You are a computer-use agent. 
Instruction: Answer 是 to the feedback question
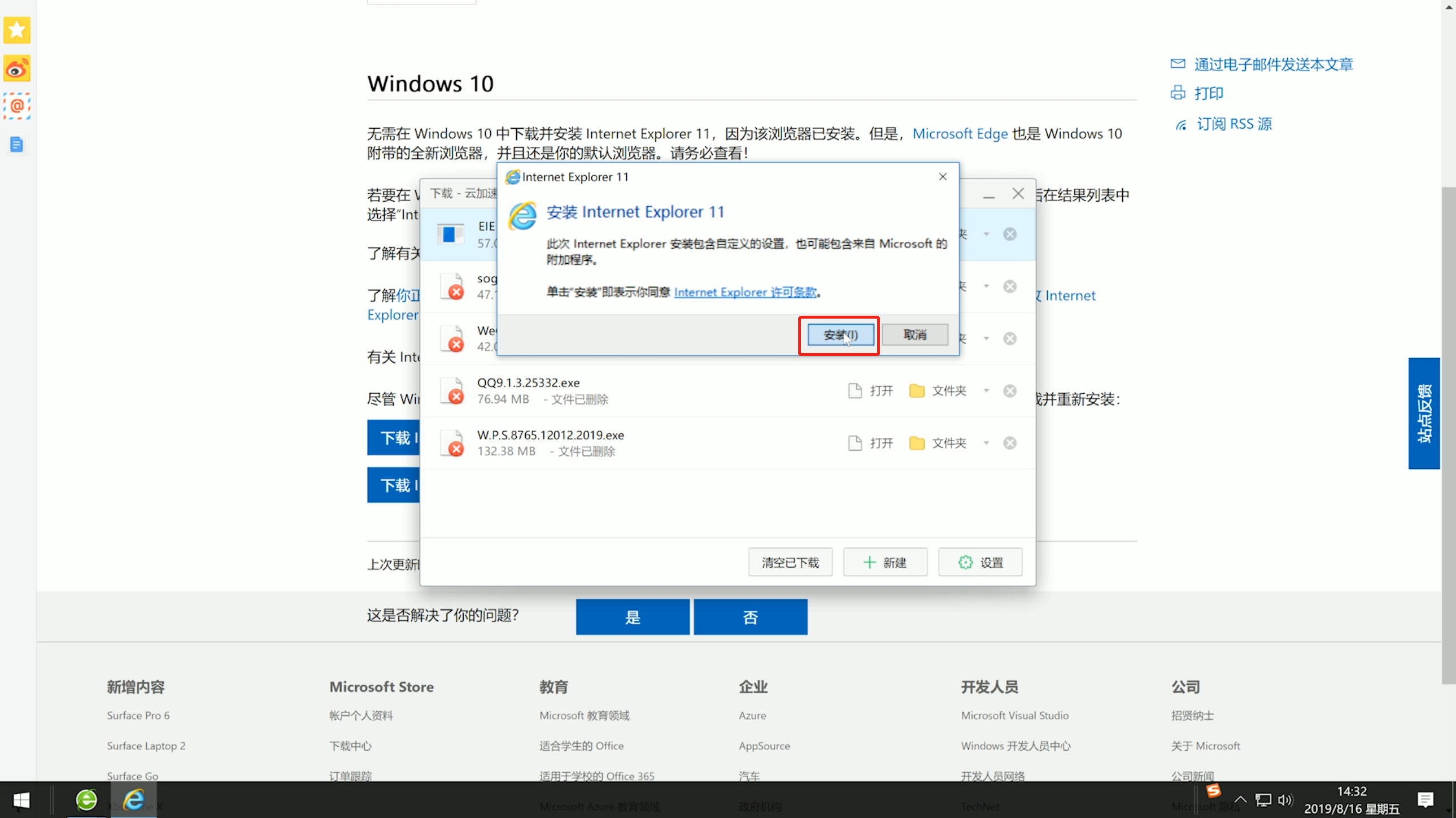[x=633, y=617]
